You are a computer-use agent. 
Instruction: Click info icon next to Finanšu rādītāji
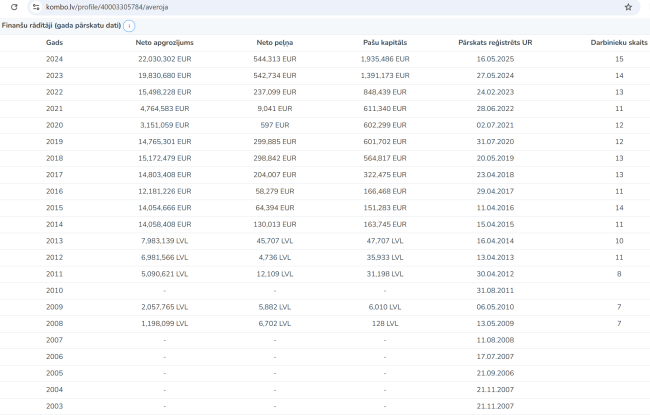click(x=129, y=25)
